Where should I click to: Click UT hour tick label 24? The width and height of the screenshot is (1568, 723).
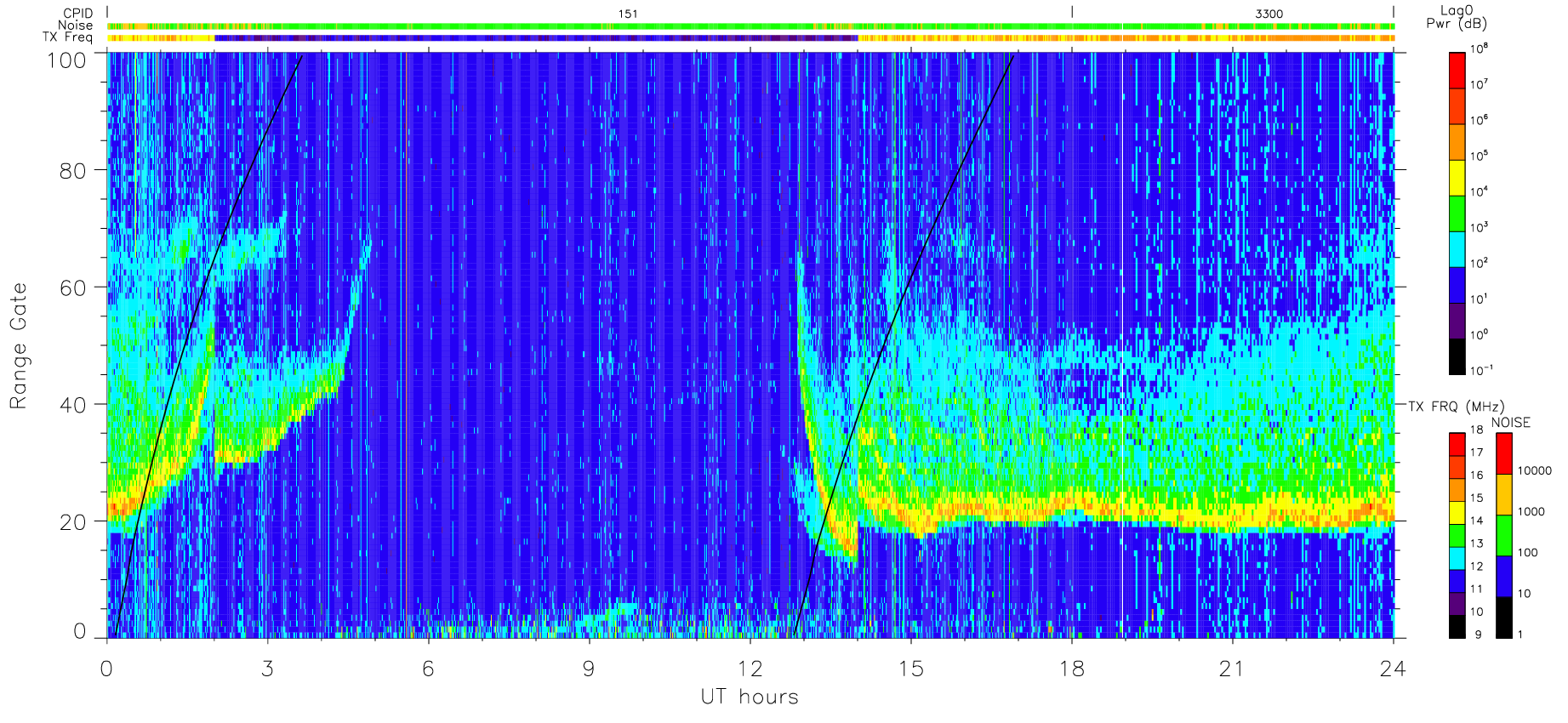point(1393,669)
